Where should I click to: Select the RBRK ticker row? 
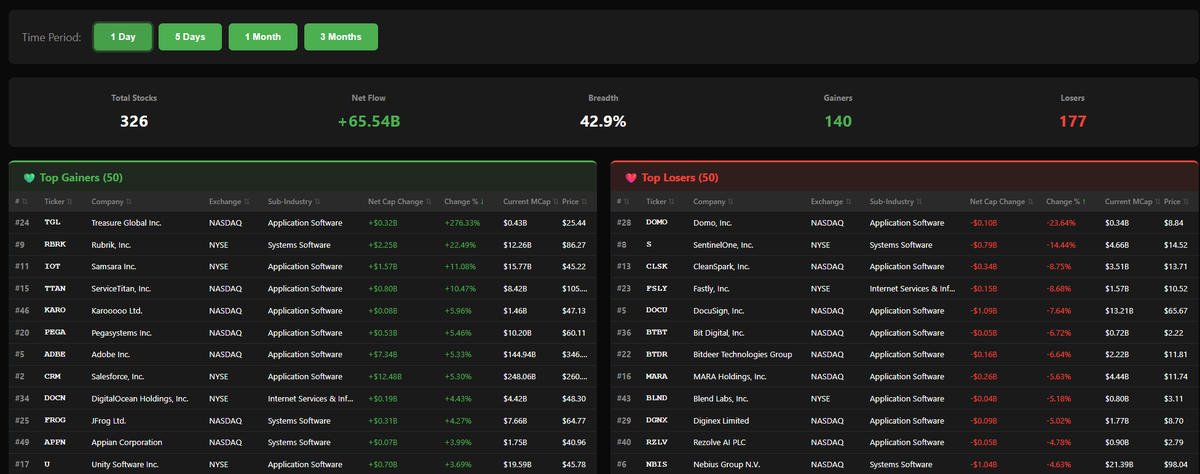tap(303, 244)
